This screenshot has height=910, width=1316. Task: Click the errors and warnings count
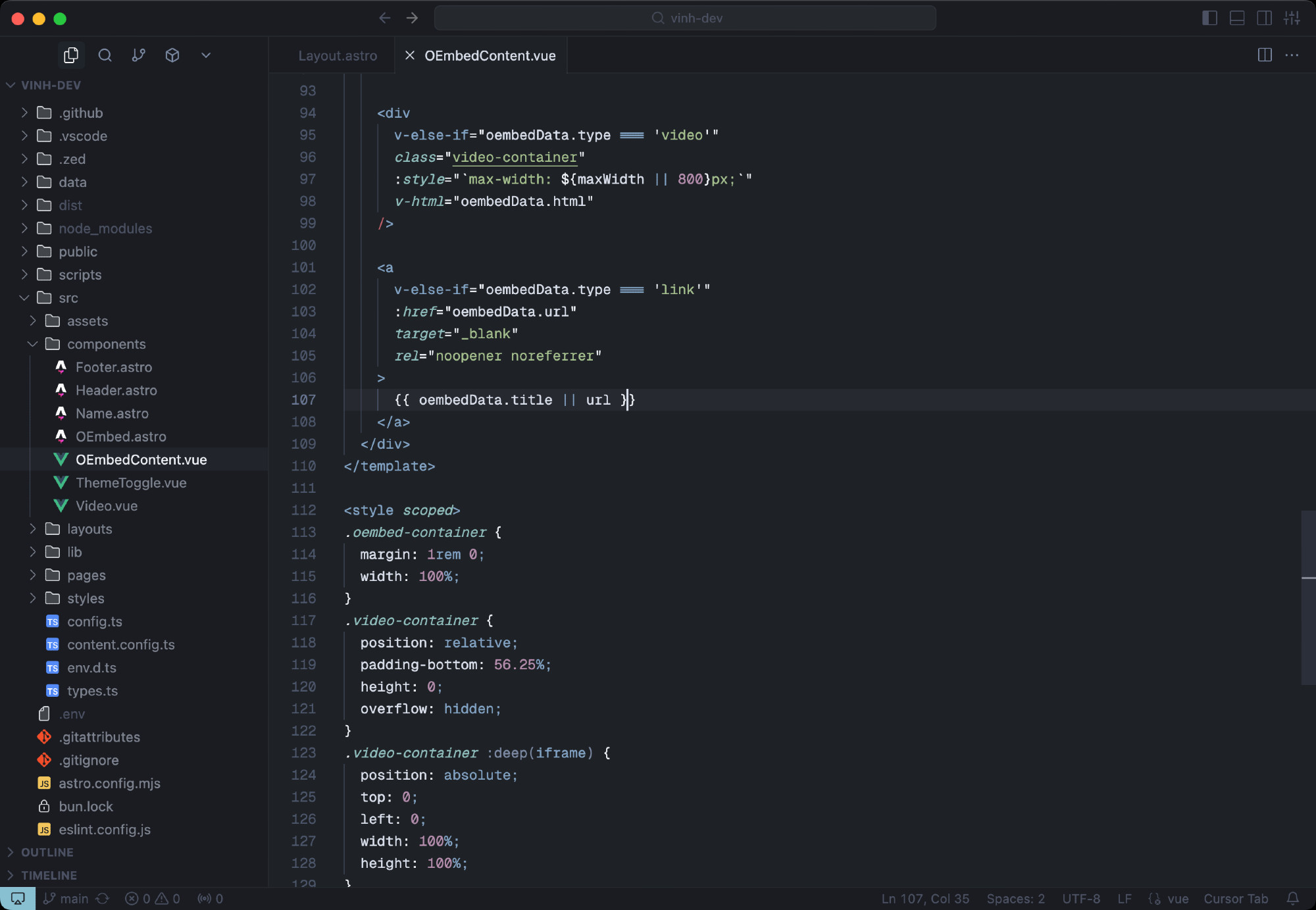point(153,899)
